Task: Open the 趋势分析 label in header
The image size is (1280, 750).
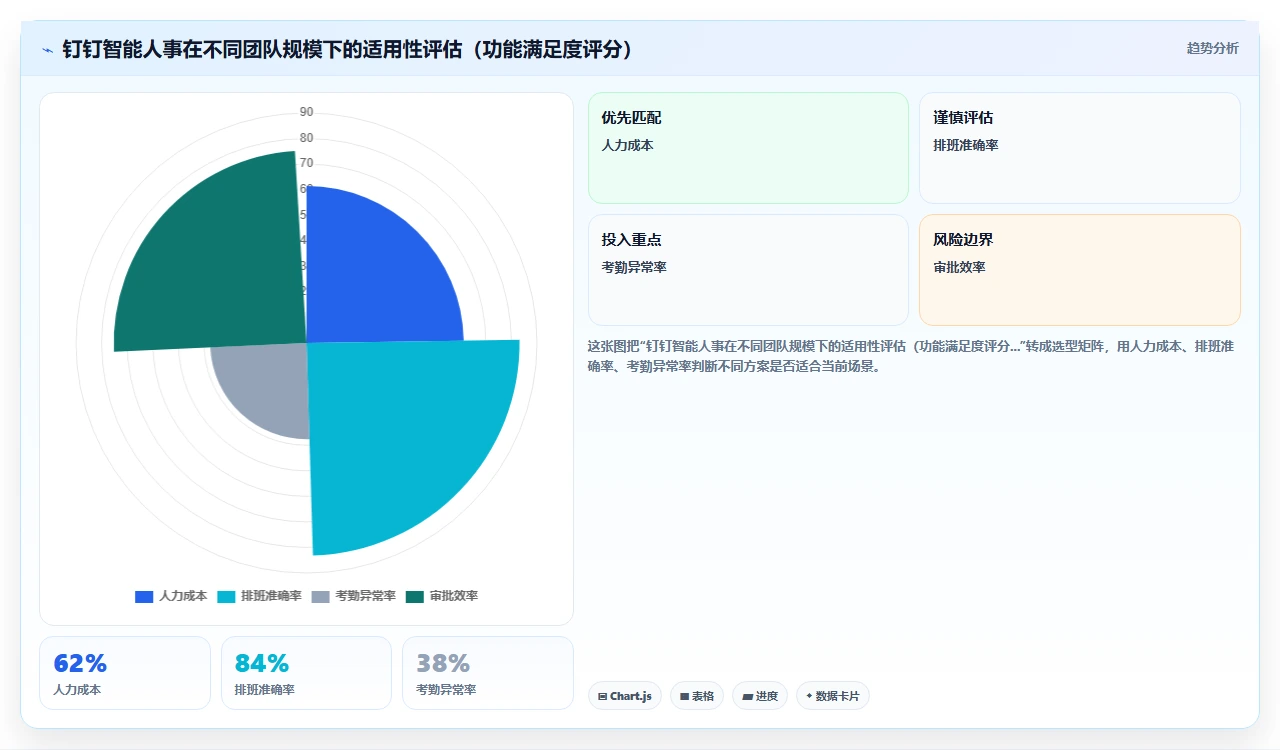Action: click(x=1212, y=48)
